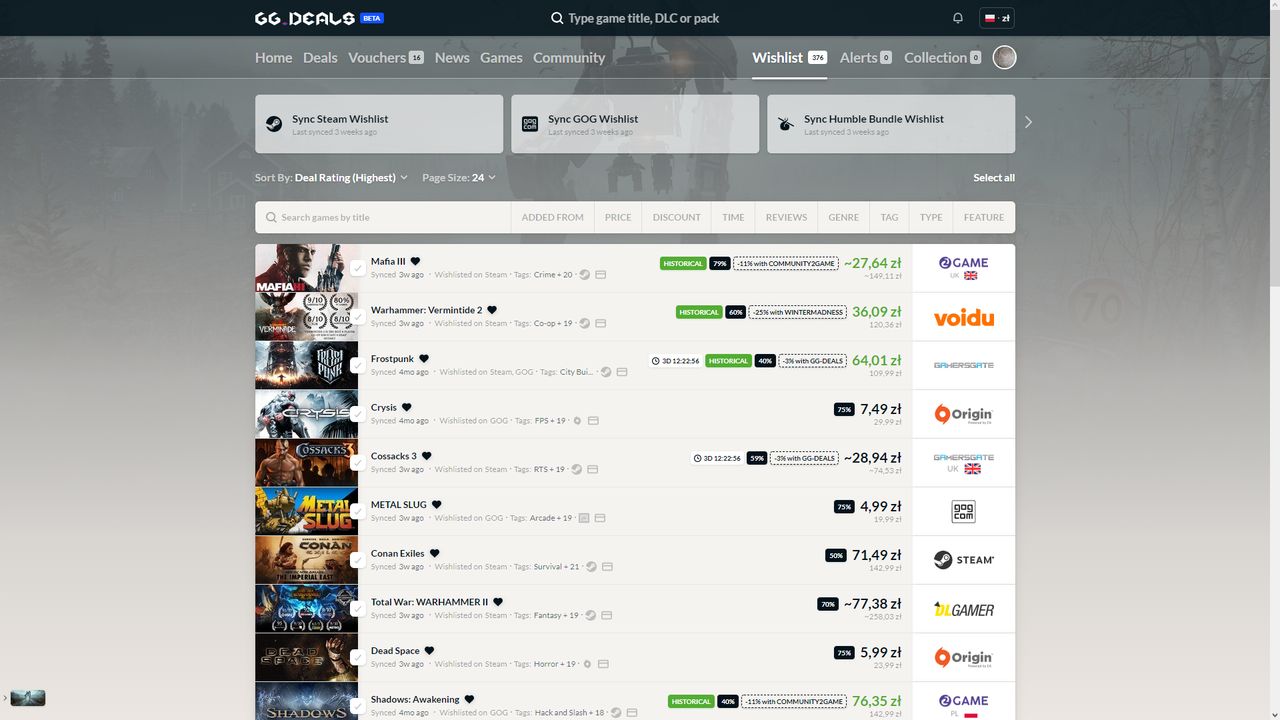Tick the checkbox on Crysis
The height and width of the screenshot is (720, 1280).
358,414
